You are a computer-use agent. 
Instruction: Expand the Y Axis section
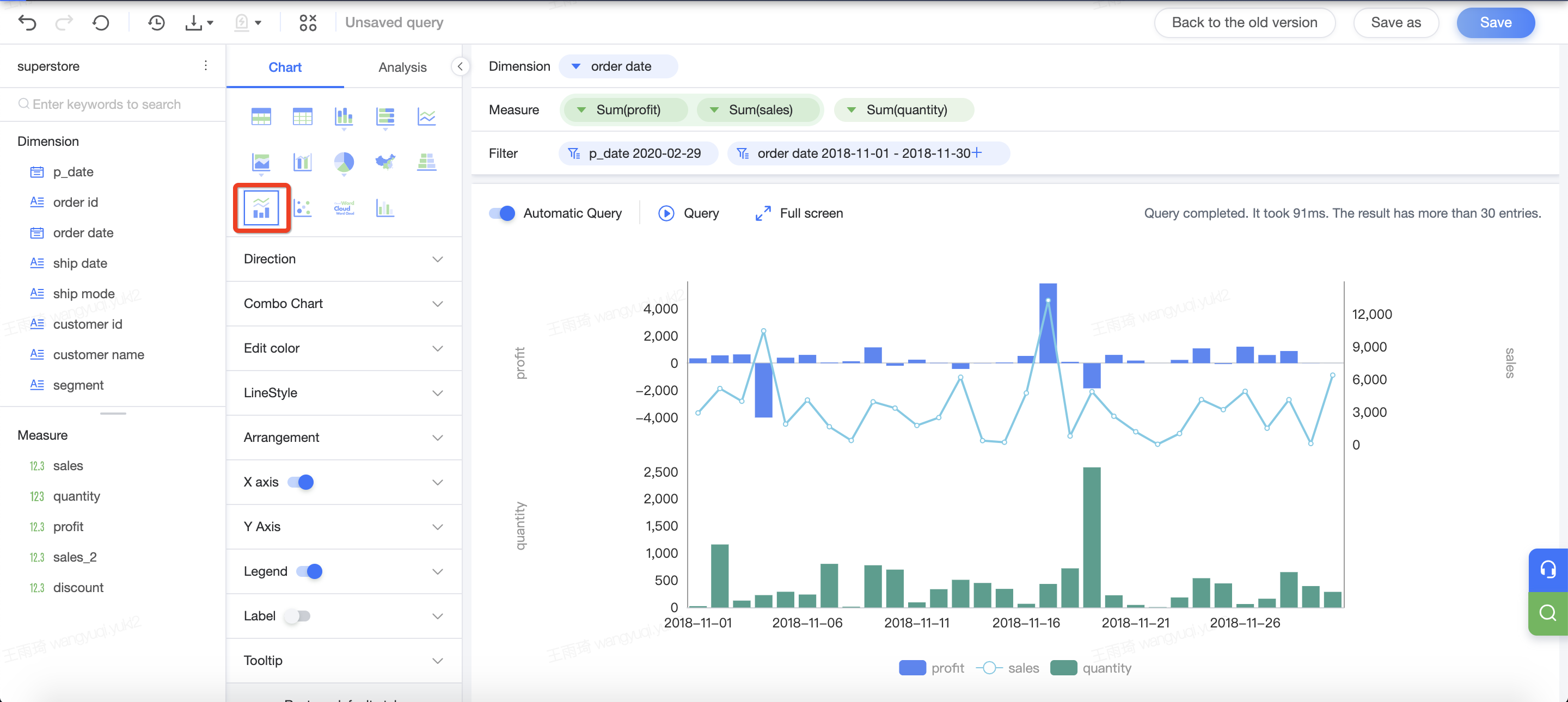click(344, 526)
